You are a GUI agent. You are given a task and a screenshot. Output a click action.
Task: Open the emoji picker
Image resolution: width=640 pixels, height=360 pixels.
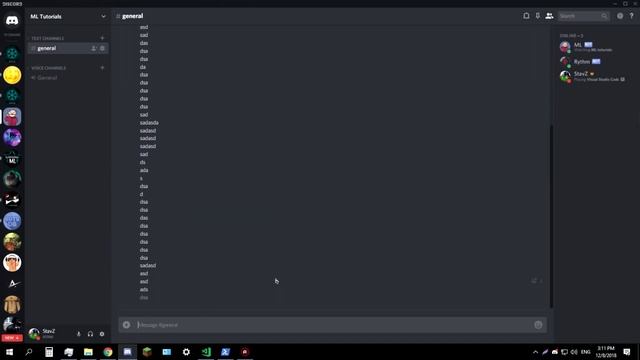pyautogui.click(x=538, y=325)
